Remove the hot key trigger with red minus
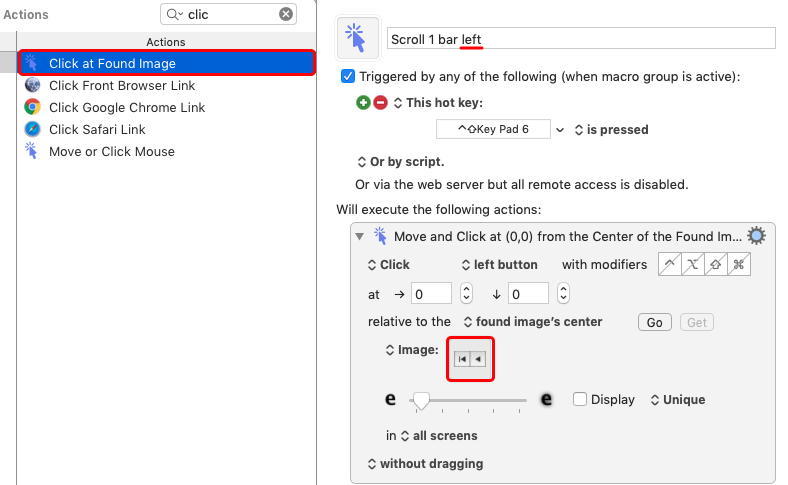Viewport: 788px width, 485px height. 380,103
